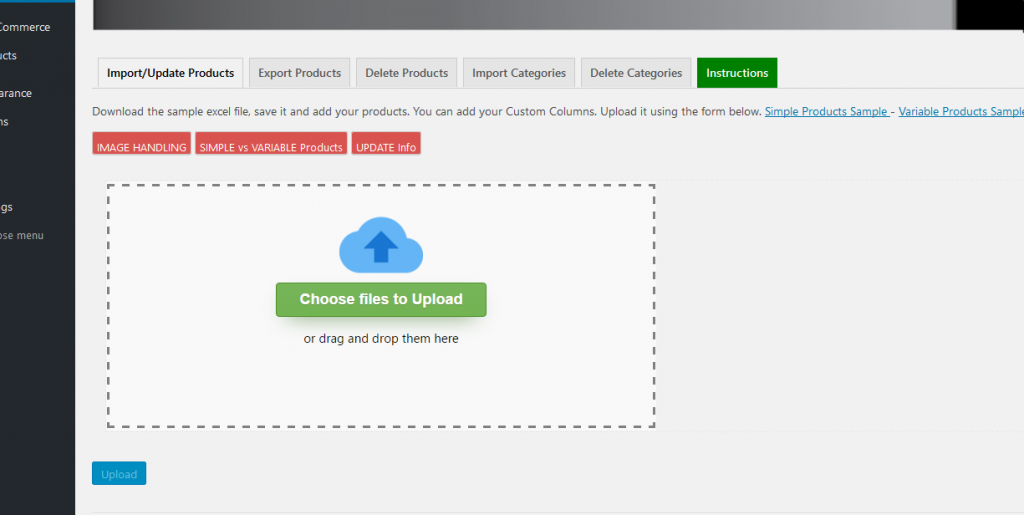Open the Delete Categories tab
The height and width of the screenshot is (515, 1024).
(x=635, y=73)
